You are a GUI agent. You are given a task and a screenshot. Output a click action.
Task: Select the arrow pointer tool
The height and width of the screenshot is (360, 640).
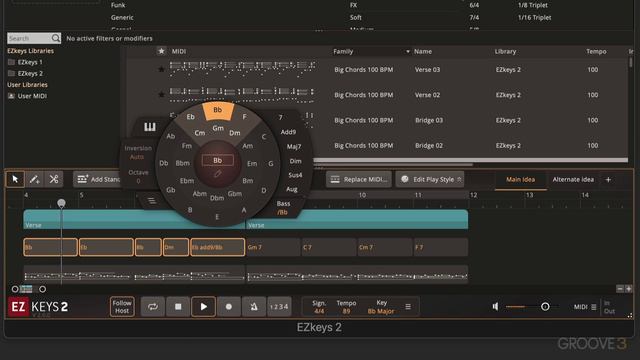pos(15,179)
